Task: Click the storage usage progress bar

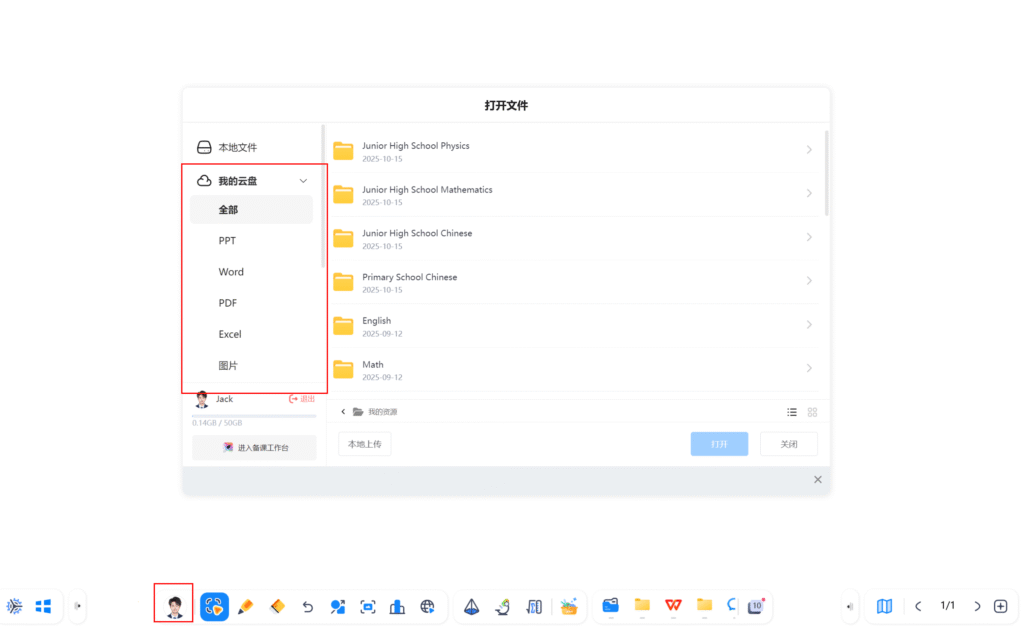Action: (254, 415)
